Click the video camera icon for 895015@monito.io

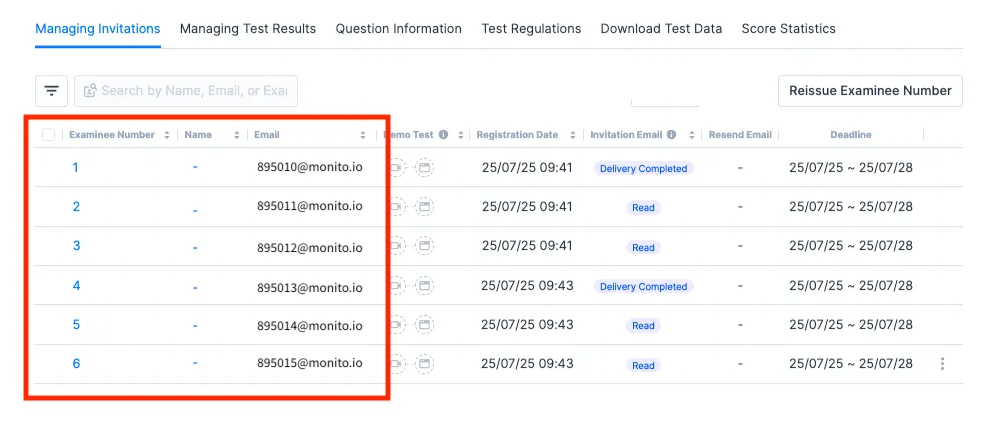pos(398,364)
